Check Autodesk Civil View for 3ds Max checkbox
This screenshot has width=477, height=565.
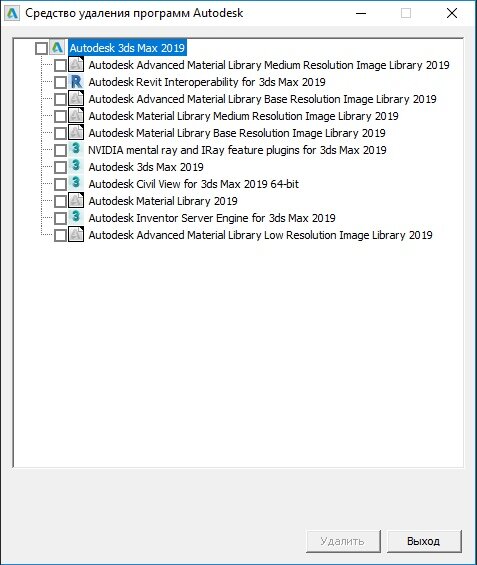point(60,184)
